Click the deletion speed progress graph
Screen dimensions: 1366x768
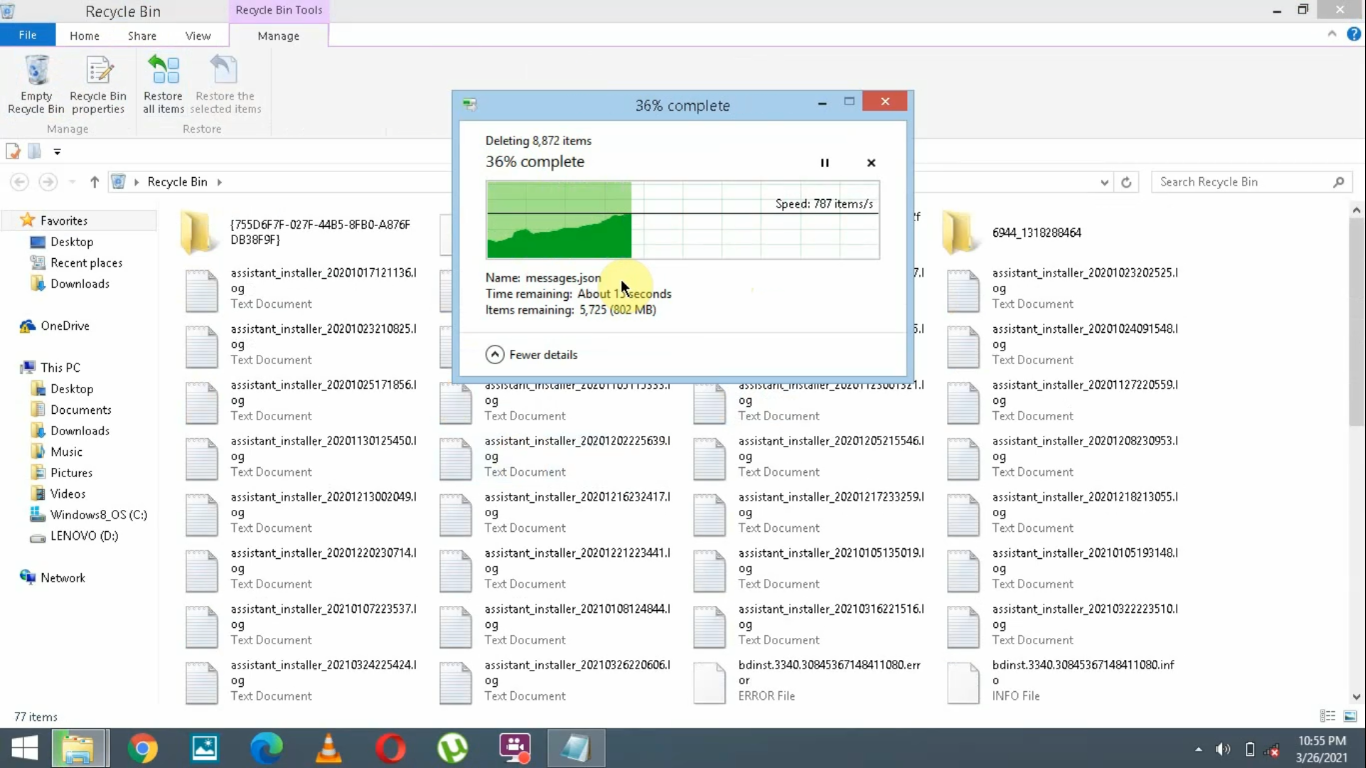[683, 220]
